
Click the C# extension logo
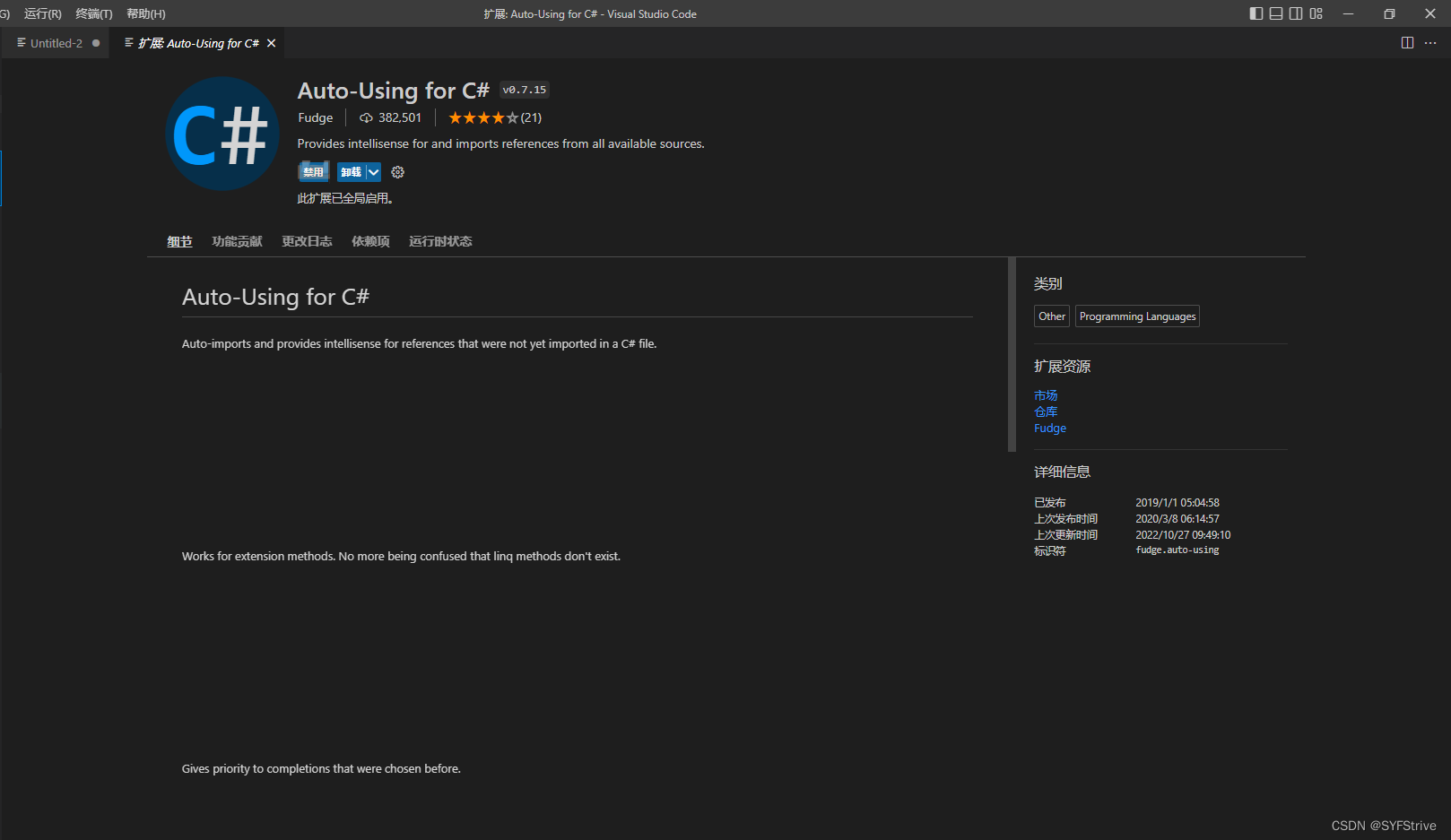[x=222, y=134]
